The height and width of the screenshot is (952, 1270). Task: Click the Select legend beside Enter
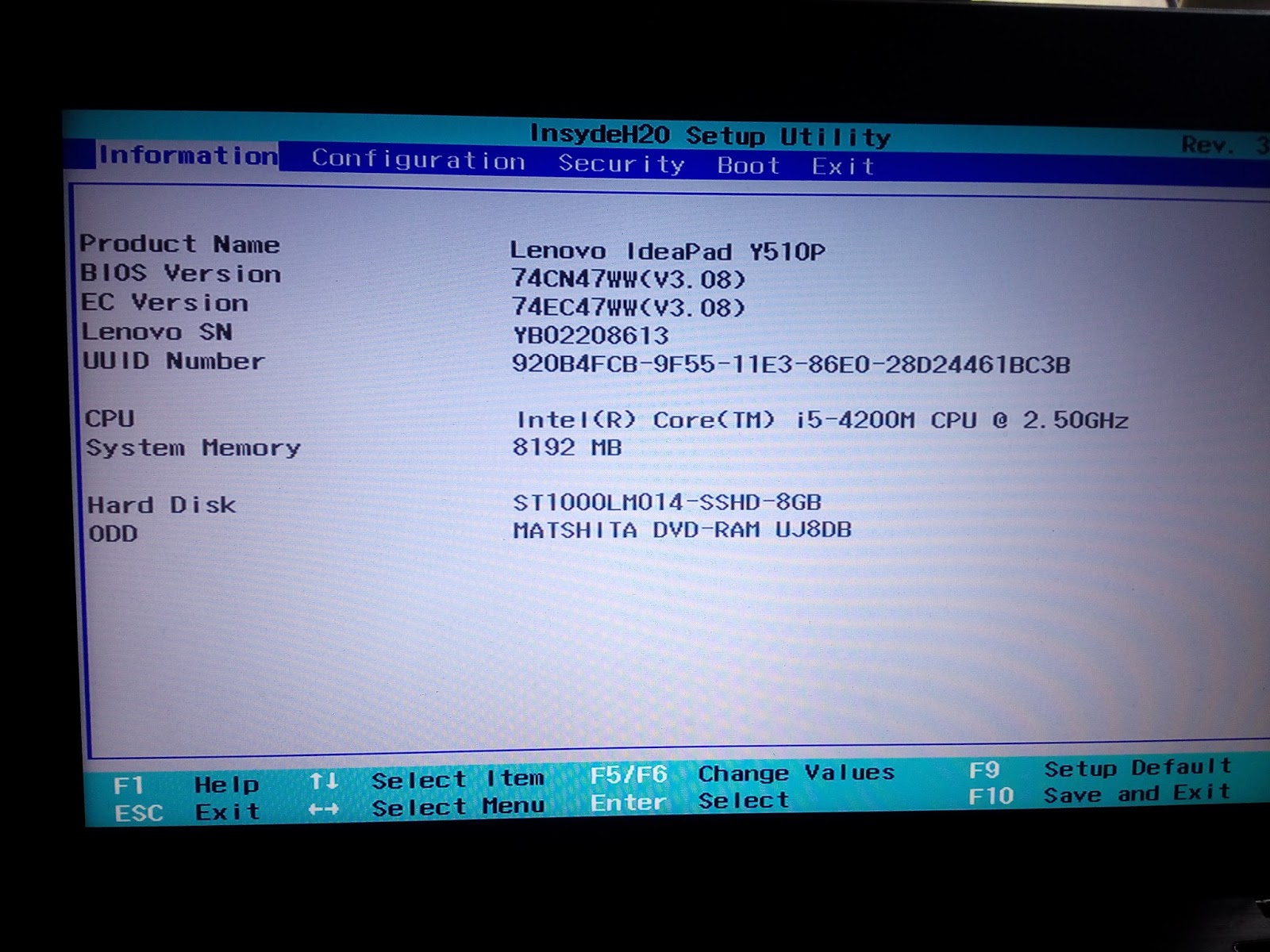(744, 801)
